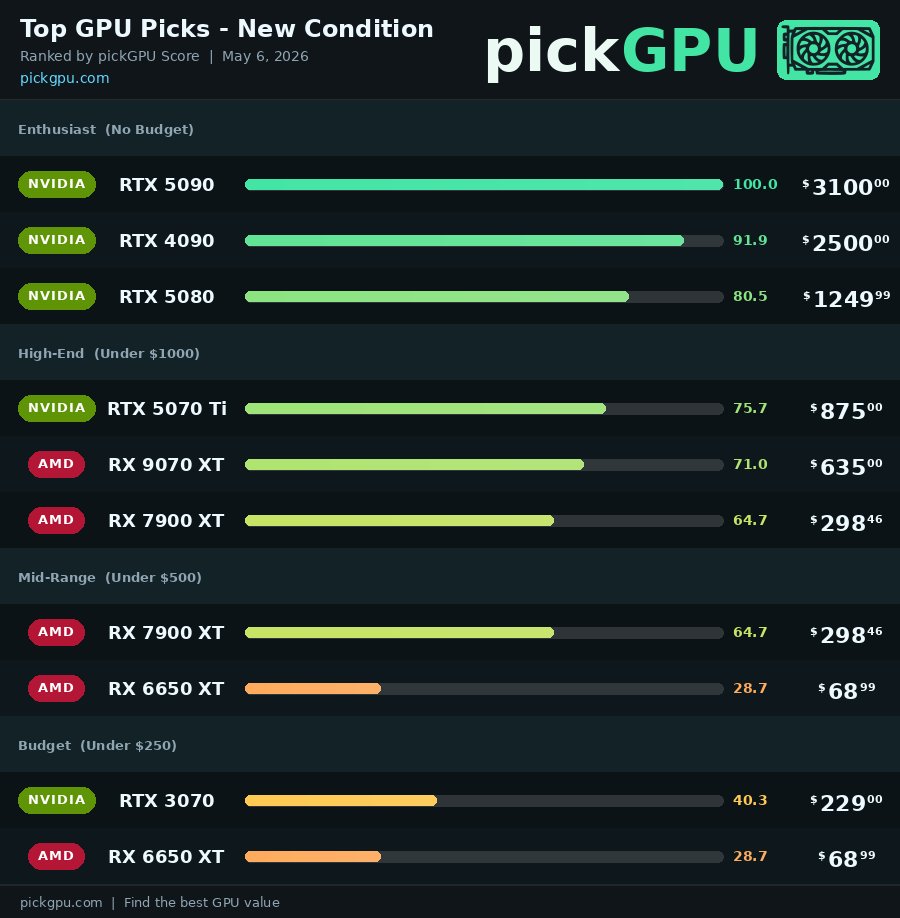The image size is (900, 918).
Task: Click the $3100 price of the RTX 5090
Action: pos(846,187)
